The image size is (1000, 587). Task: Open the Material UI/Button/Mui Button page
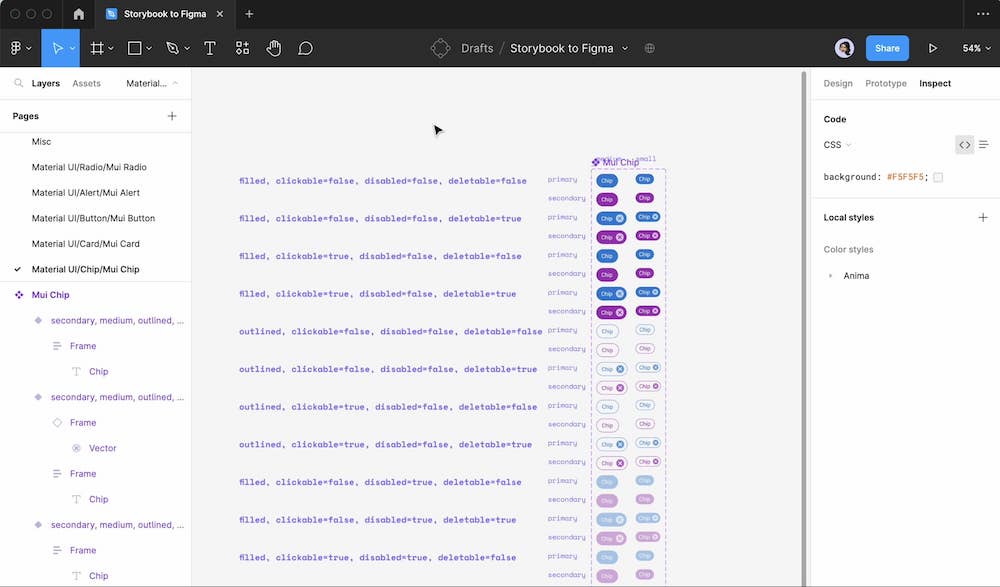pos(93,218)
